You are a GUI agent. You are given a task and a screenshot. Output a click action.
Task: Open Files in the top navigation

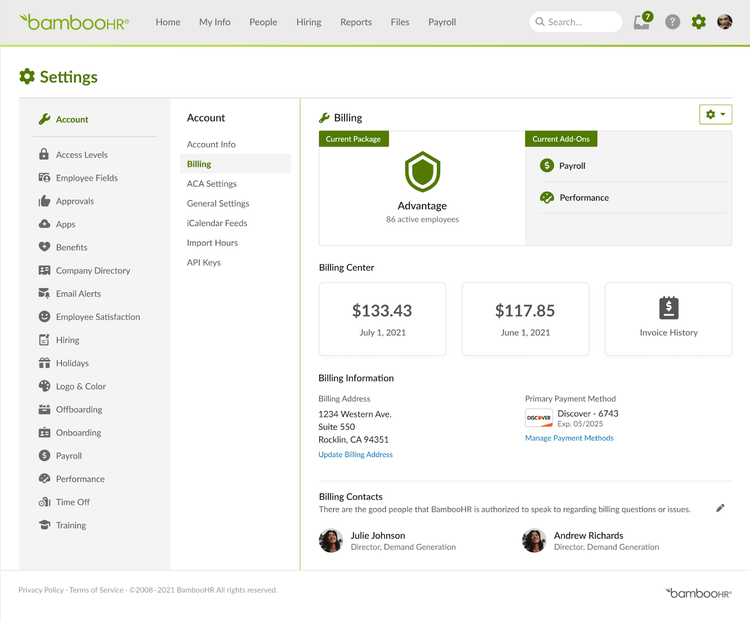point(400,22)
